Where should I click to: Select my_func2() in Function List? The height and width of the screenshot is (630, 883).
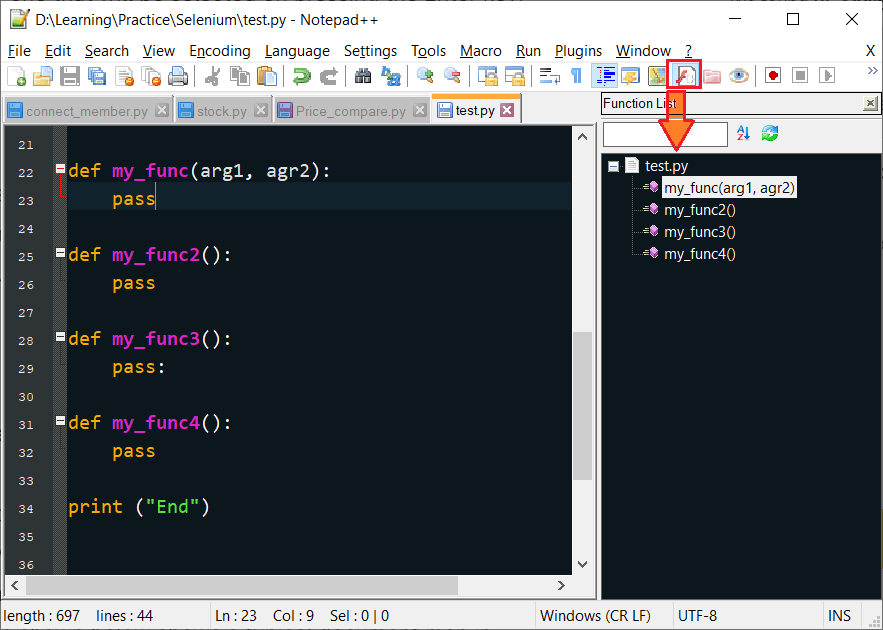(x=699, y=210)
